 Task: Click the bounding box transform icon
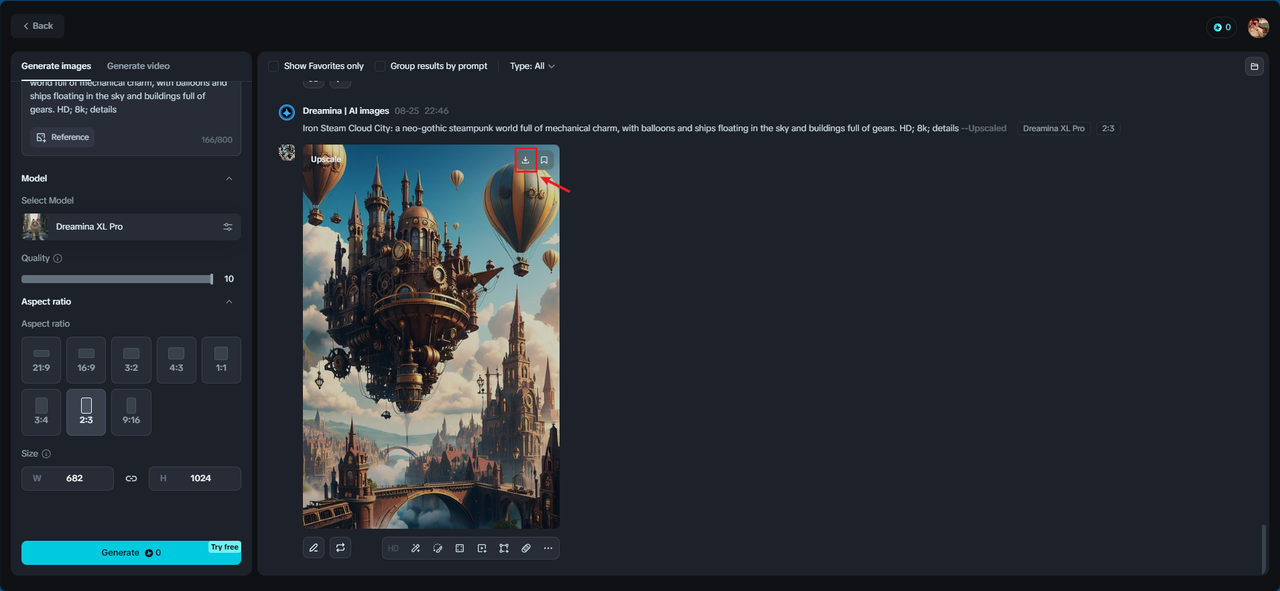point(504,548)
